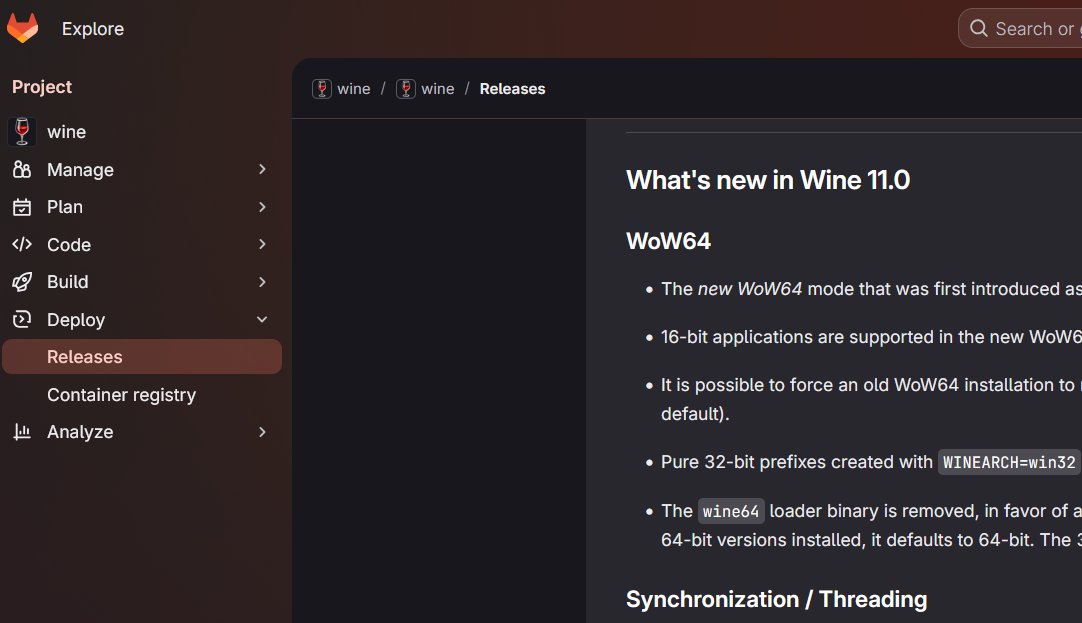Expand the Manage section chevron
This screenshot has height=623, width=1082.
(262, 170)
